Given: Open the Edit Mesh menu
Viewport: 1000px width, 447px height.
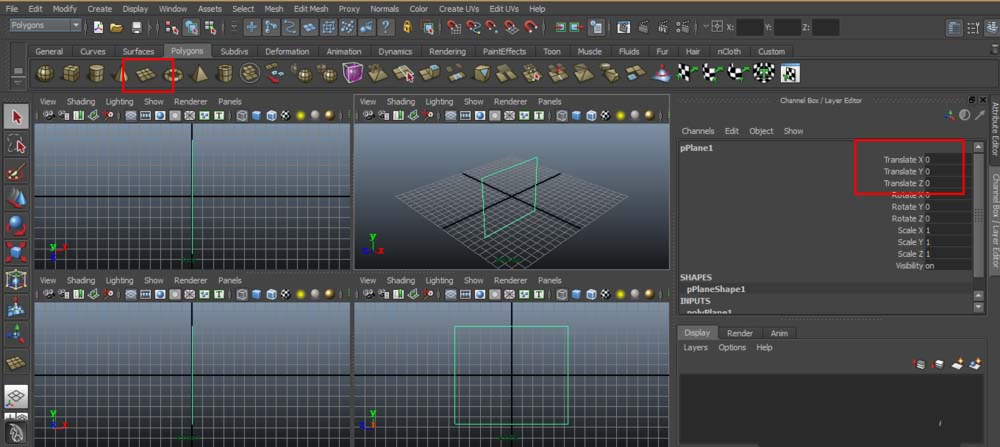Looking at the screenshot, I should [310, 8].
